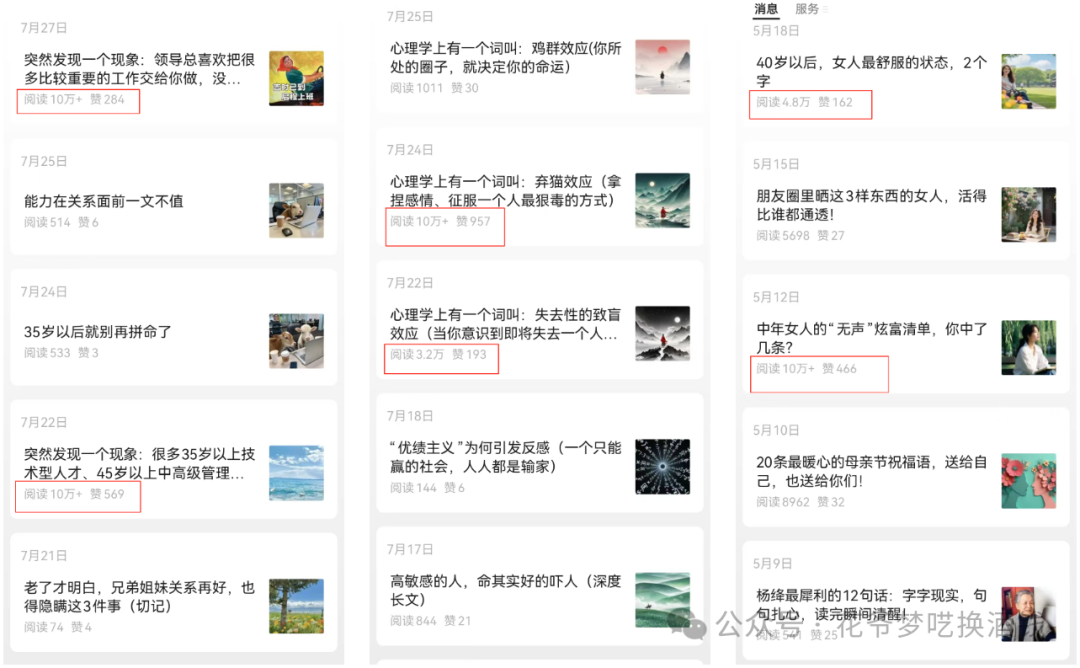Select the tree thumbnail of the 兄弟姐妹 article

tap(296, 606)
